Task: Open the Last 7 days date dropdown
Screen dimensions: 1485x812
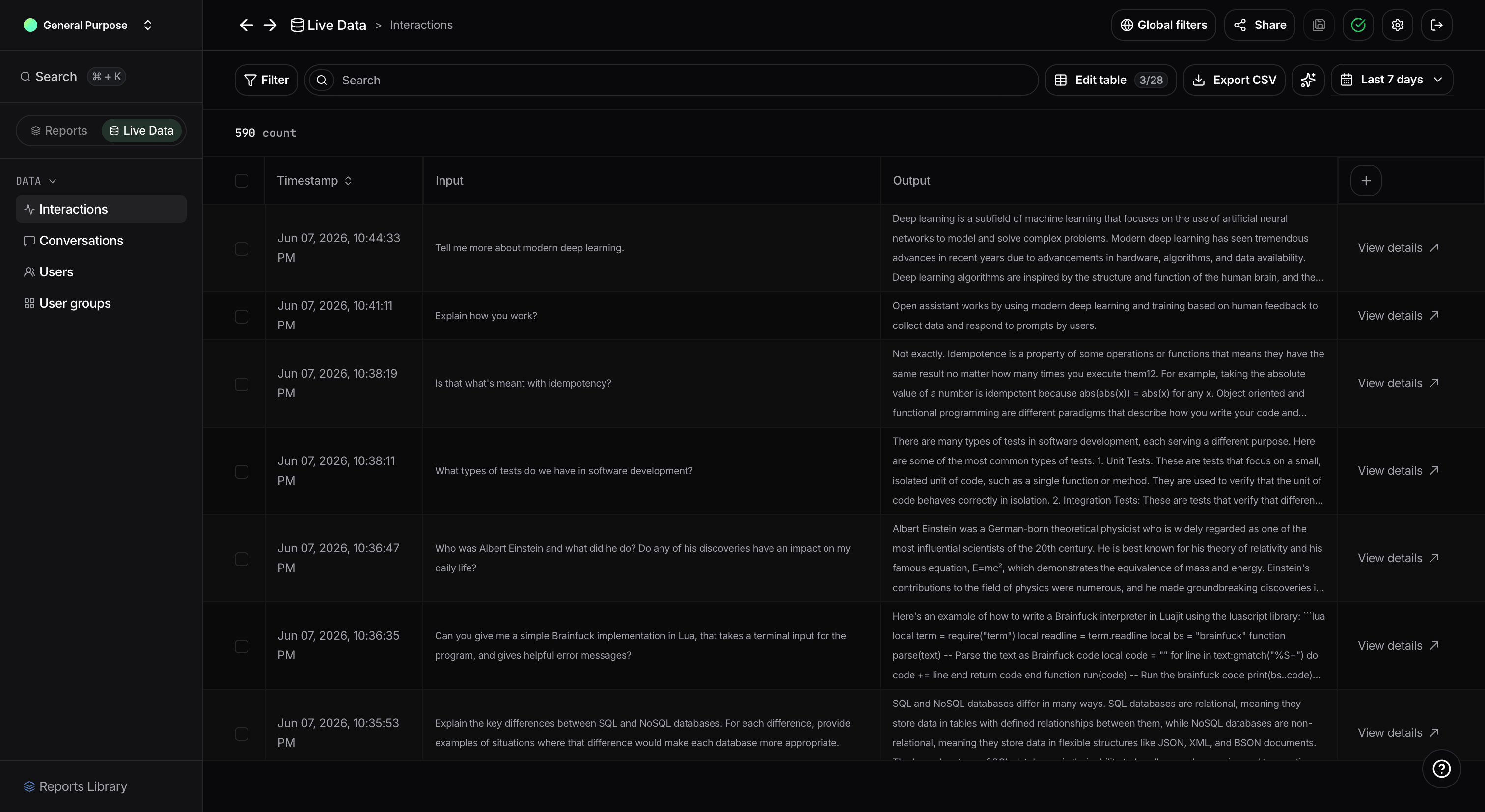Action: click(x=1392, y=80)
